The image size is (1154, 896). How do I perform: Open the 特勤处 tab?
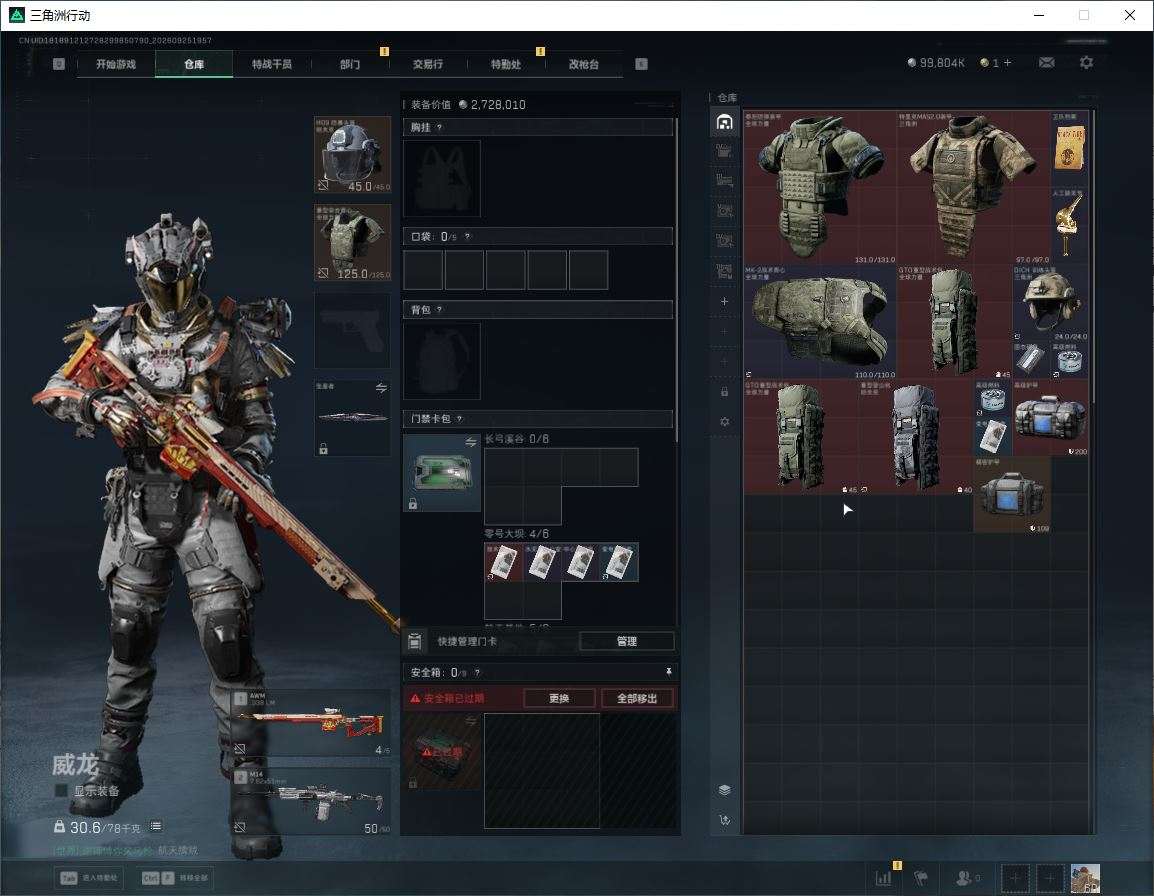(x=506, y=64)
